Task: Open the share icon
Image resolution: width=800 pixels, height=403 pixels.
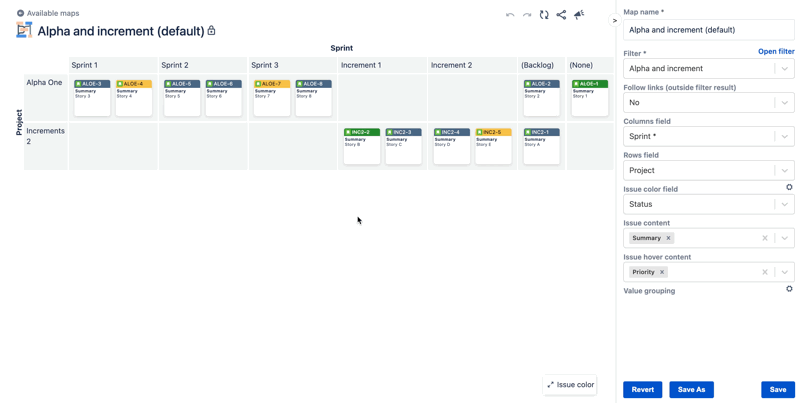Action: (x=561, y=15)
